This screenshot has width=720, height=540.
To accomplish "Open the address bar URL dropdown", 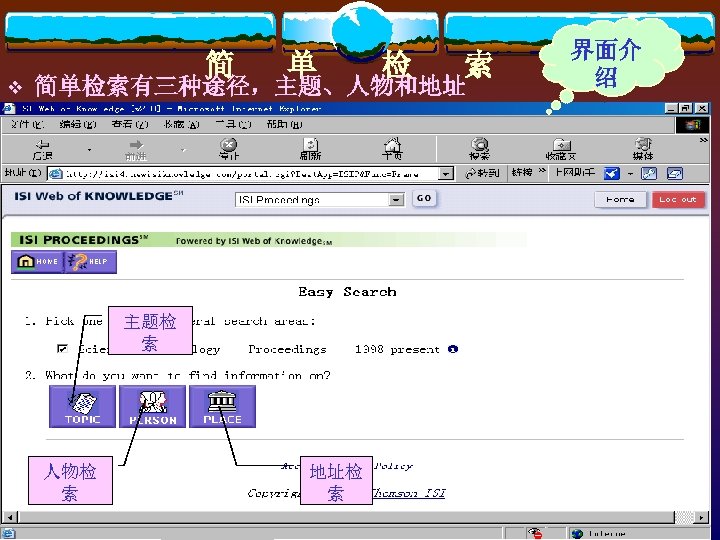I will coord(445,174).
